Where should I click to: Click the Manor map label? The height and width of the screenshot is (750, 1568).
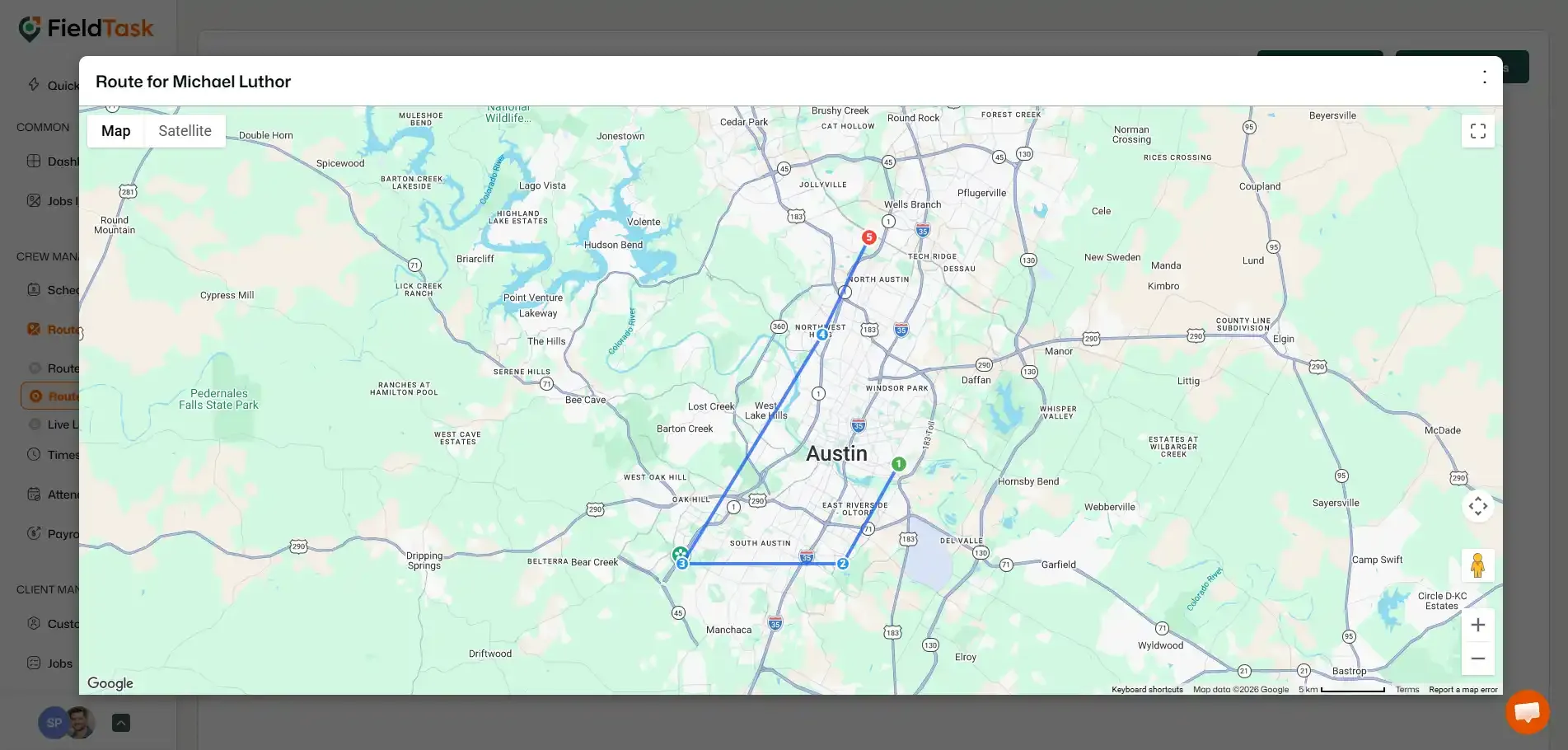(x=1059, y=351)
